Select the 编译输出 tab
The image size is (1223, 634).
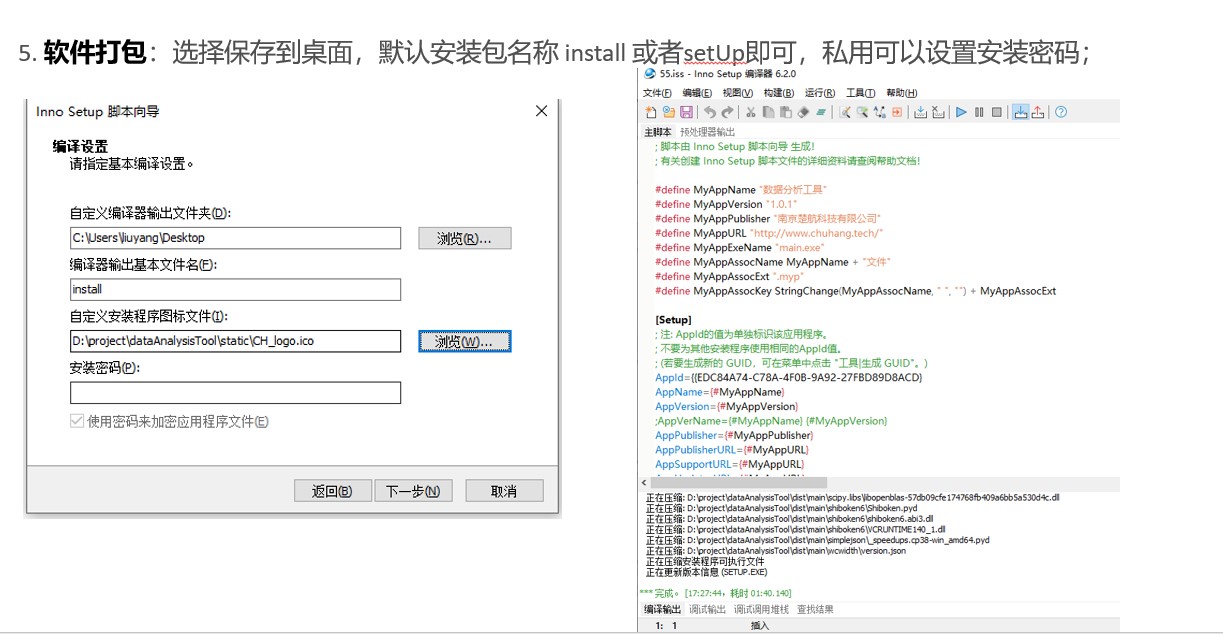tap(662, 609)
